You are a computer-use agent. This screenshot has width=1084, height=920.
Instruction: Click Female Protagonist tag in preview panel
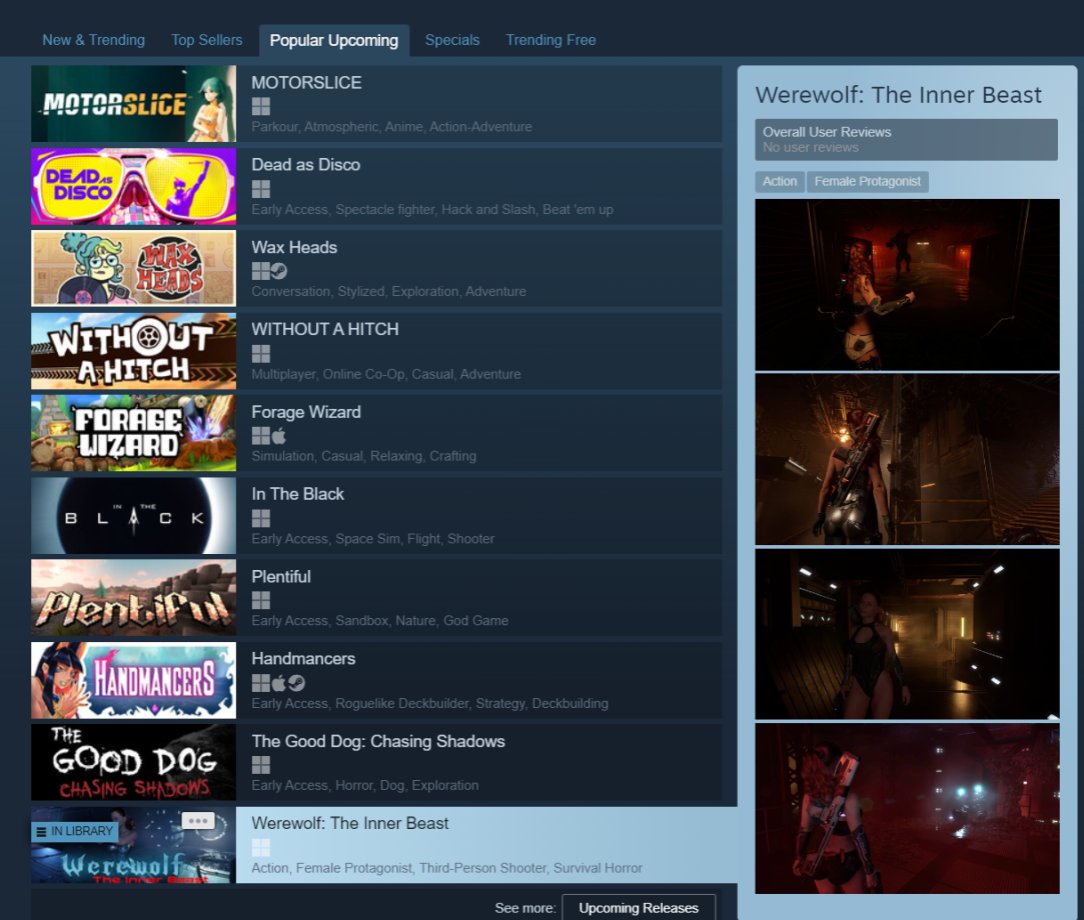[x=867, y=181]
